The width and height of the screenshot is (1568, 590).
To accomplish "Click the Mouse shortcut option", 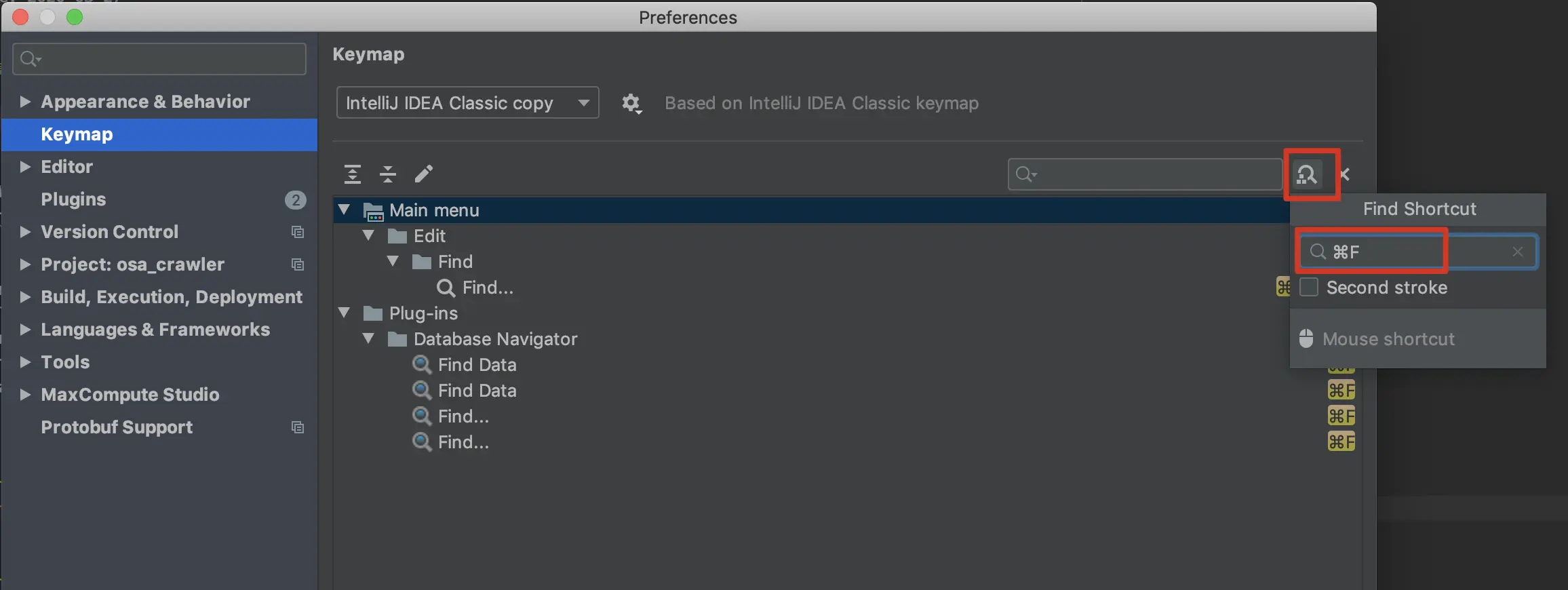I will (1388, 339).
